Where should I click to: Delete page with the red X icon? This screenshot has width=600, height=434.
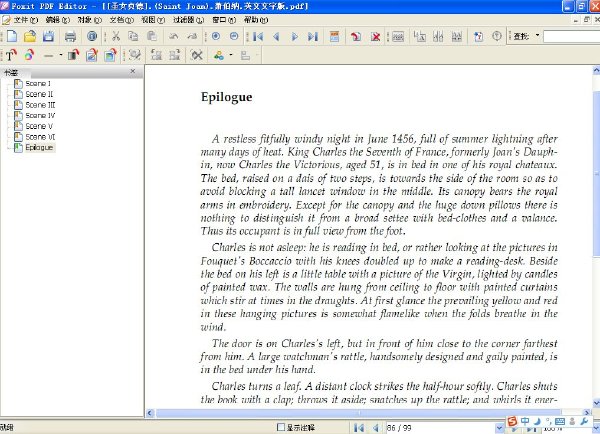tap(376, 36)
